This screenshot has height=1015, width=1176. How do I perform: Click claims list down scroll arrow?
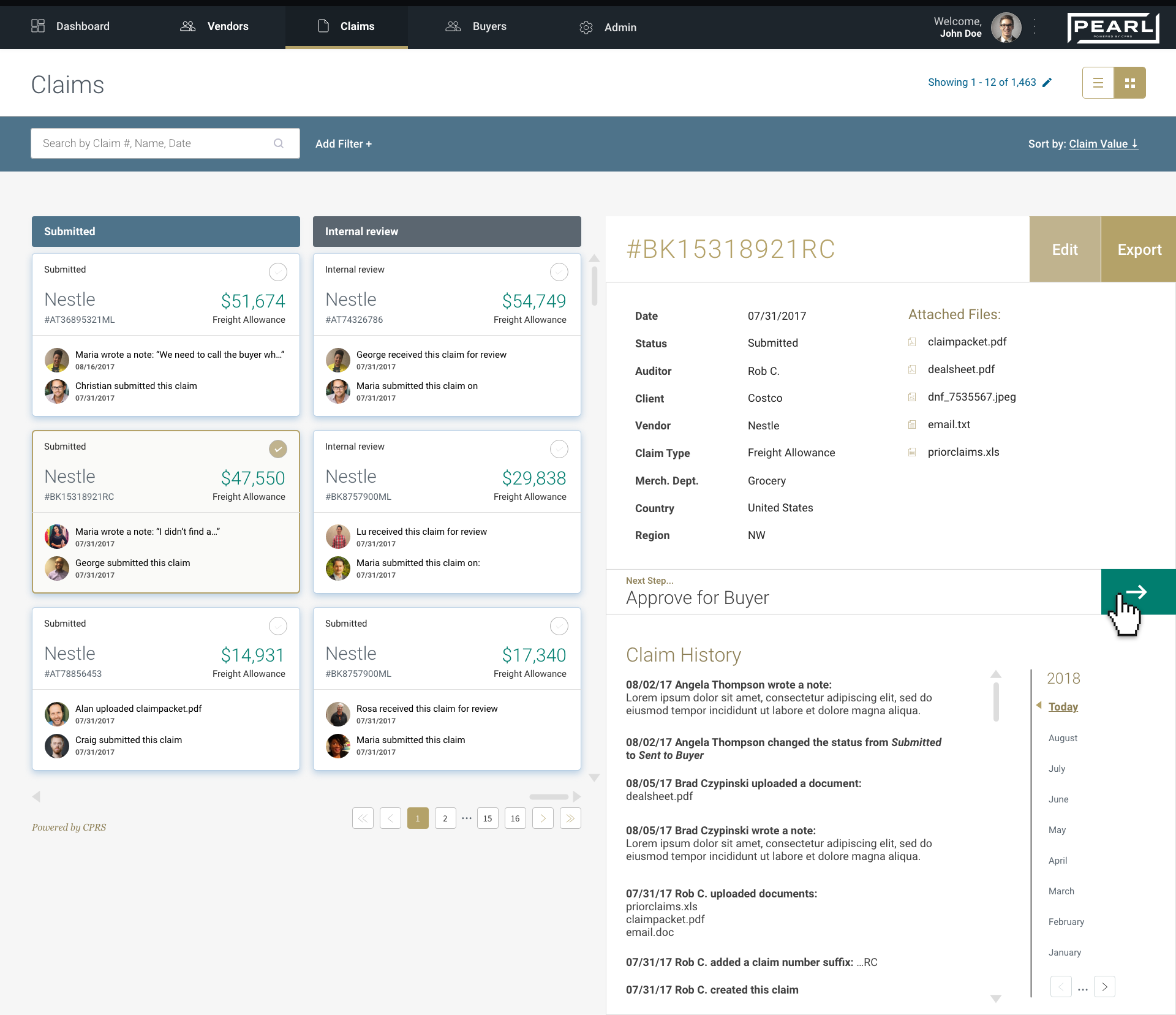(x=594, y=777)
